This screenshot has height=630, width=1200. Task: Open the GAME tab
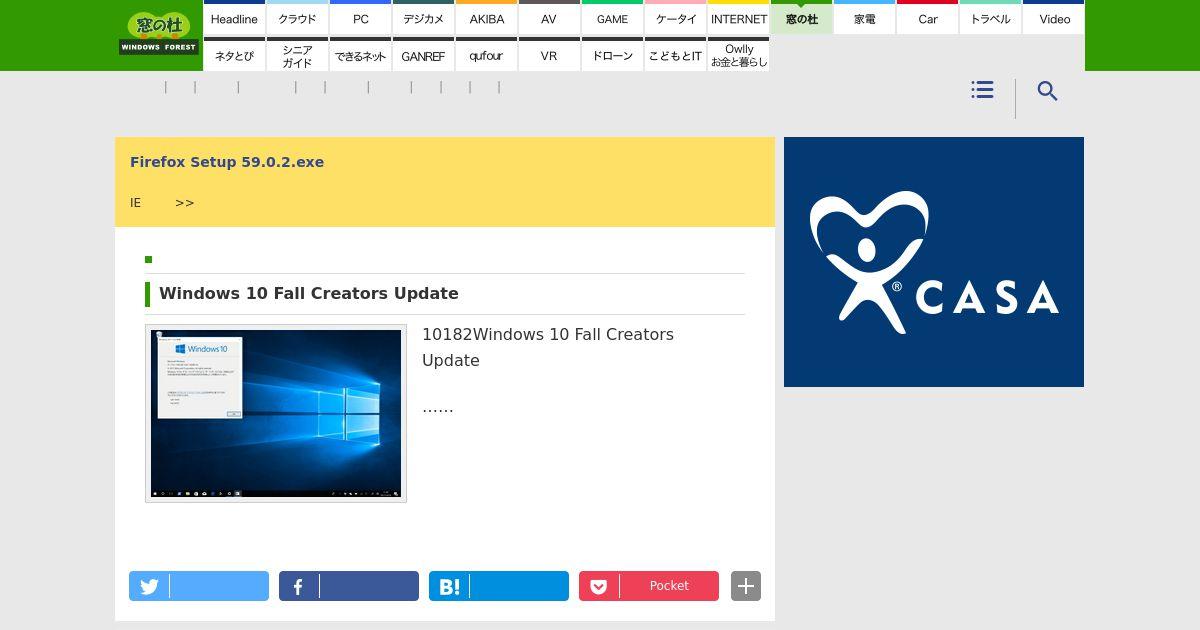point(612,18)
